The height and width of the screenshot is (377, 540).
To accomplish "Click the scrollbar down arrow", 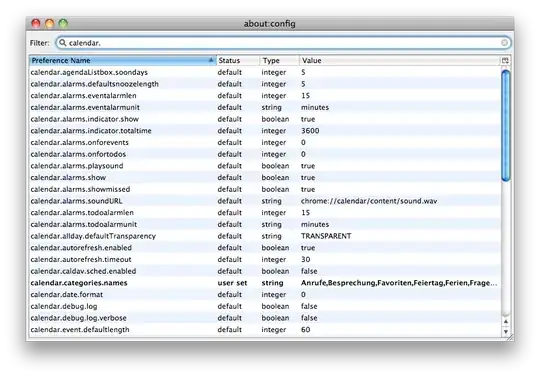I will 506,332.
